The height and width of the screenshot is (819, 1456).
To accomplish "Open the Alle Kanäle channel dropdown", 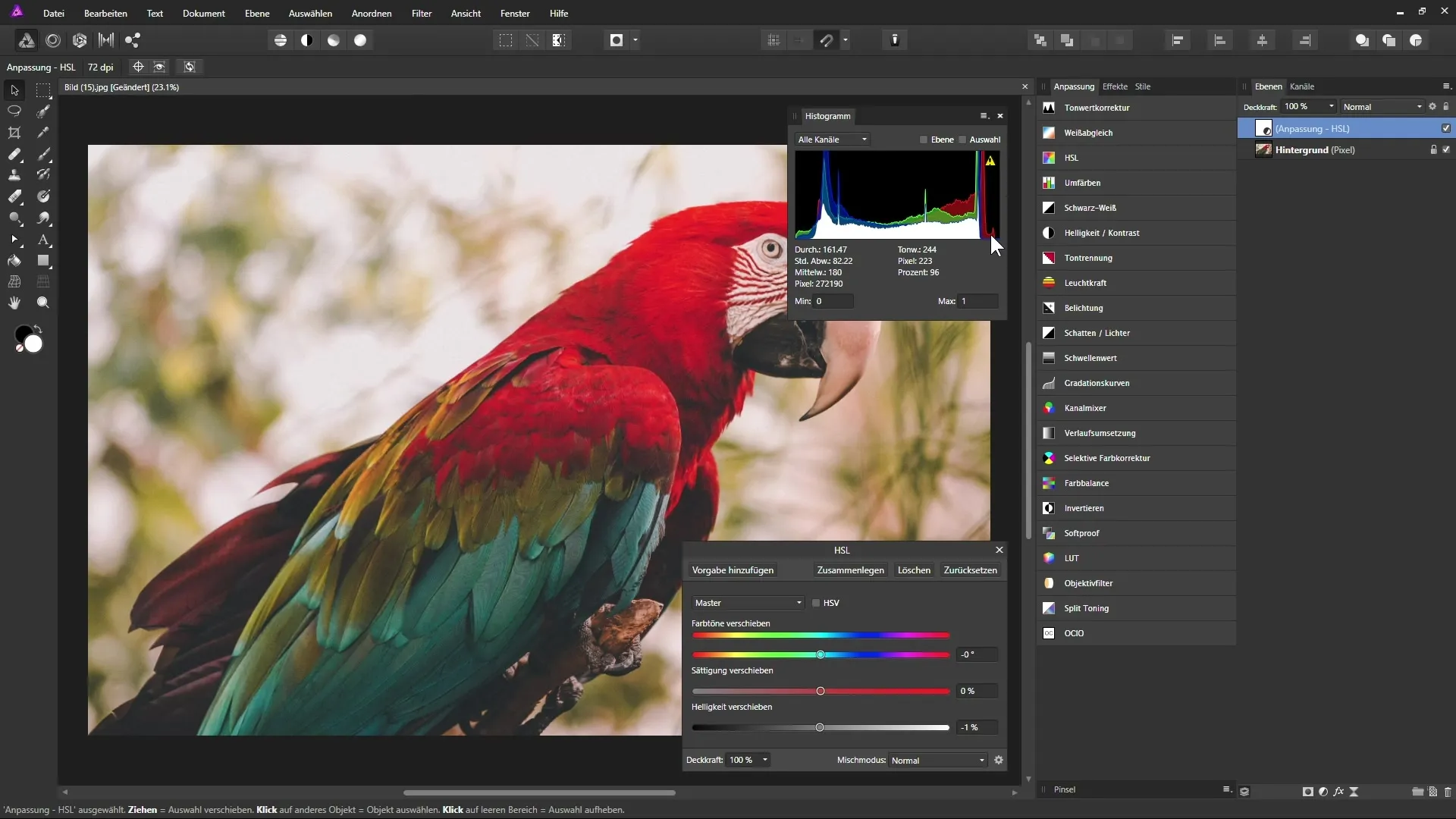I will click(x=832, y=140).
